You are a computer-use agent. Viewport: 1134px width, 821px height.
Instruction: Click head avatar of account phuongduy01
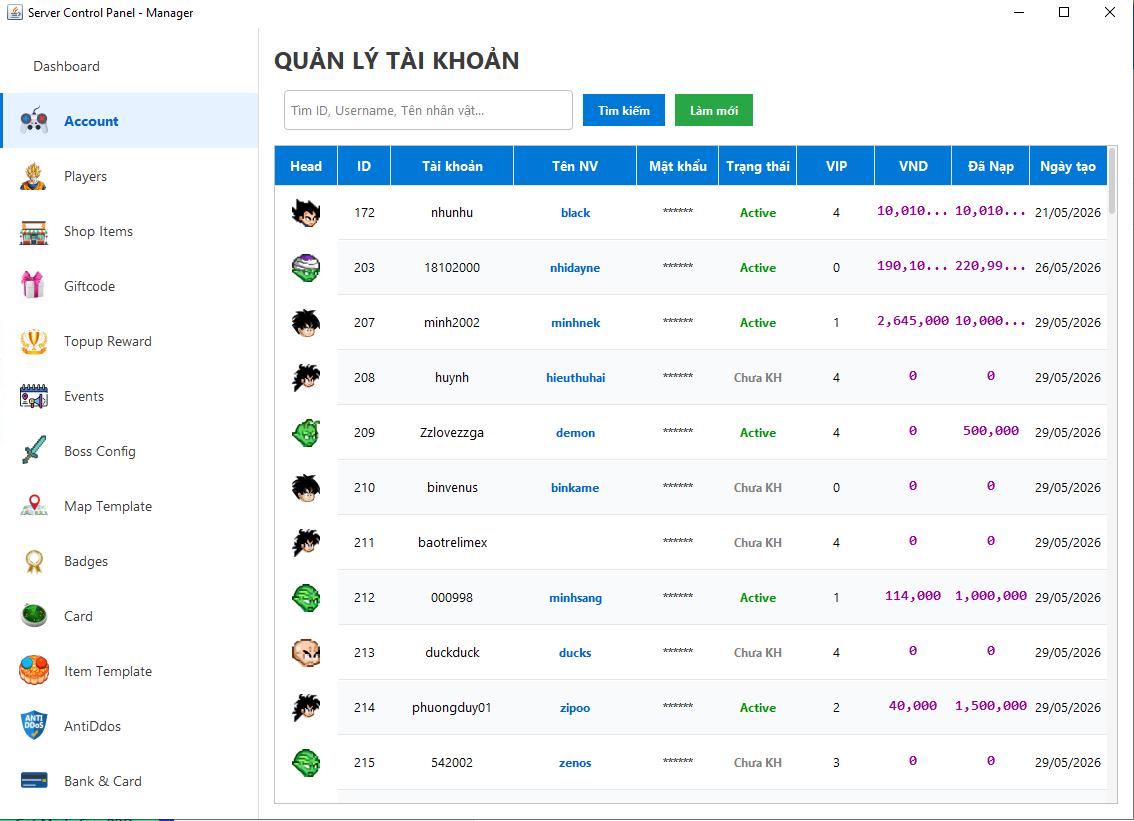coord(306,707)
